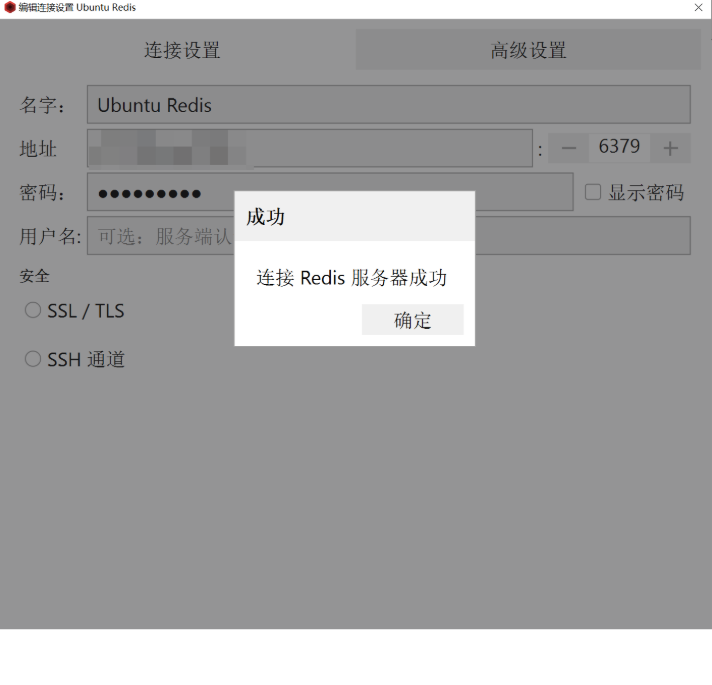
Task: Decrease the port with the minus button
Action: point(568,149)
